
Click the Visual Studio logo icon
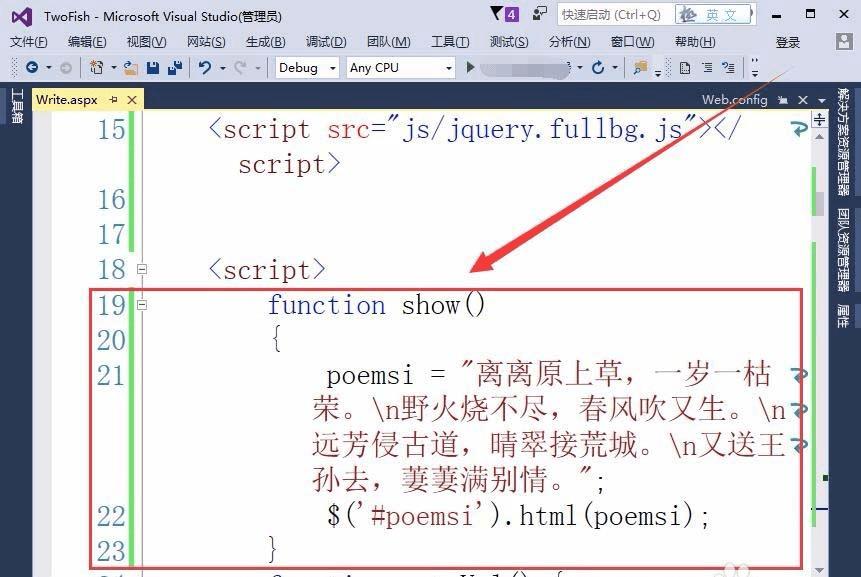[22, 16]
